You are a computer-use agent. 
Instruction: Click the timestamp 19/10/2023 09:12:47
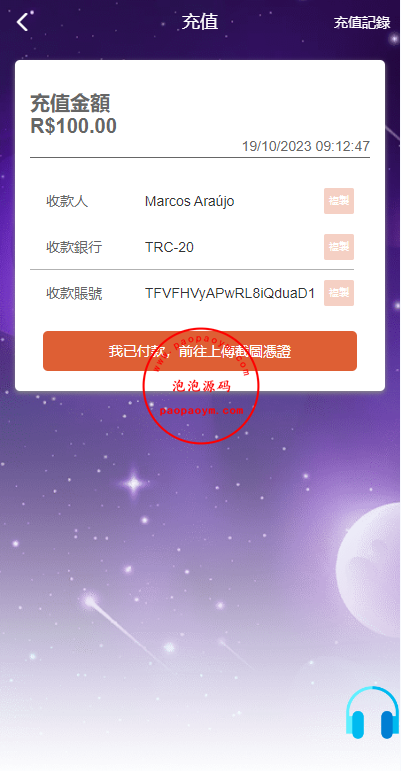coord(306,146)
